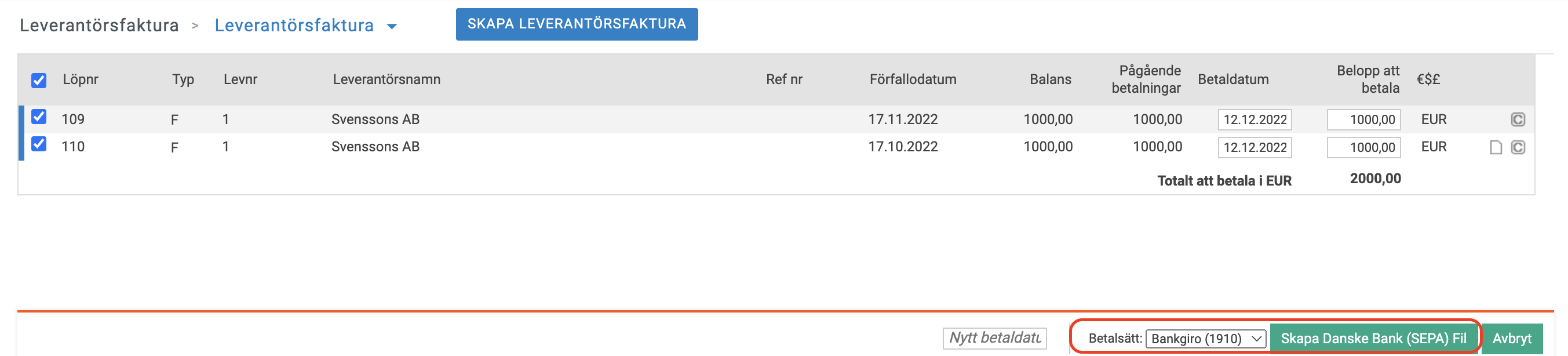Click the Nytt betaldatum input field
Screen dimensions: 1568x356
994,338
